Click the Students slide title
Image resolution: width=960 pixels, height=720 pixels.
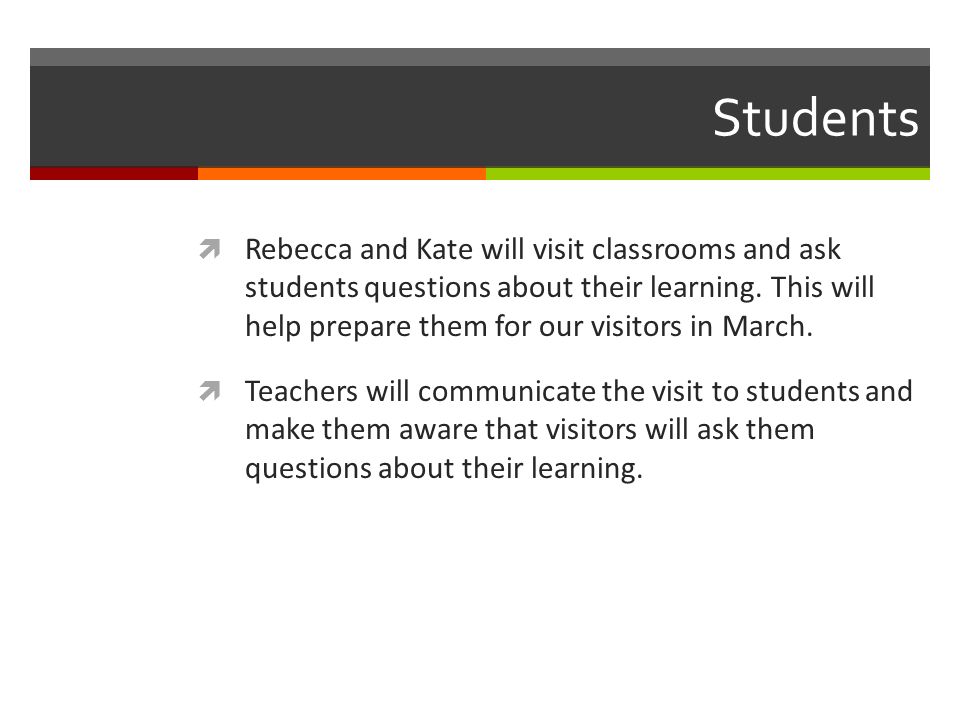[x=816, y=118]
